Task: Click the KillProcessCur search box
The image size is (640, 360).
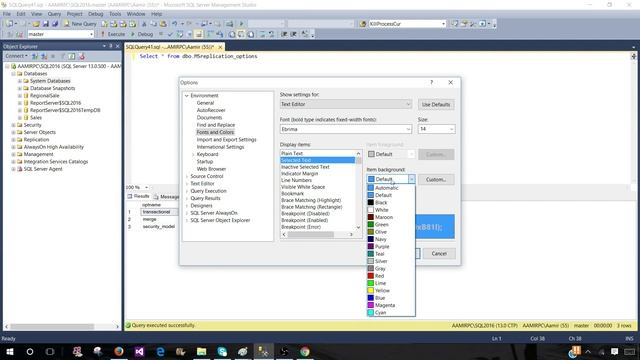Action: [x=407, y=24]
